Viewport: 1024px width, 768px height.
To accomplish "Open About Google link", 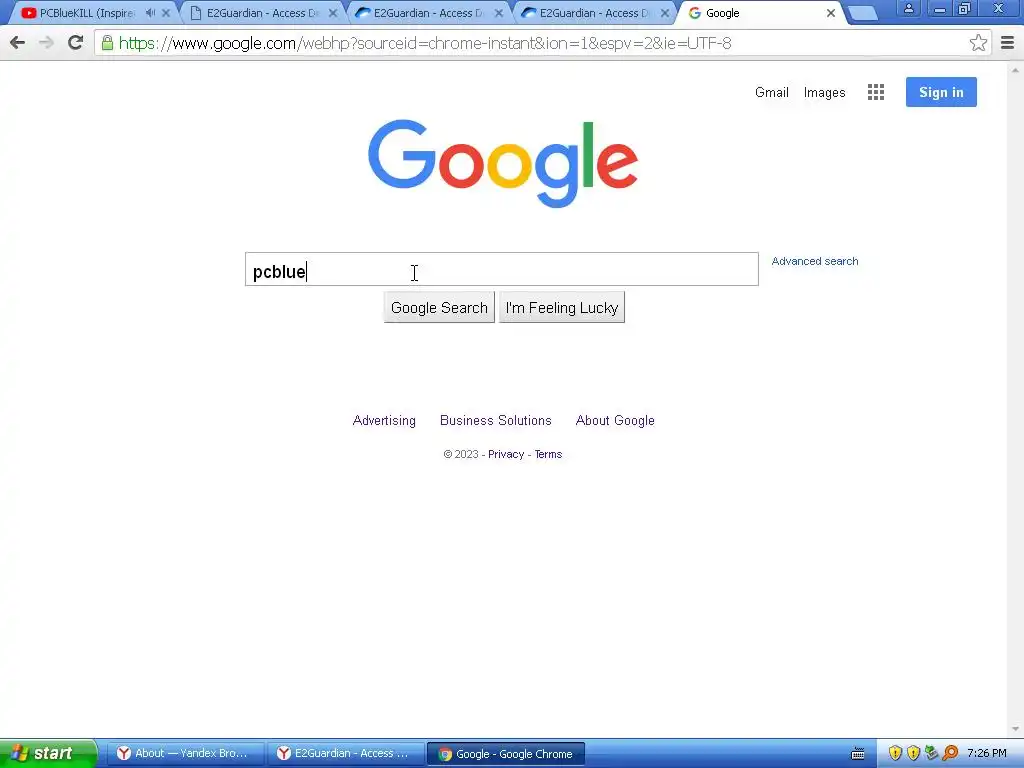I will tap(615, 421).
